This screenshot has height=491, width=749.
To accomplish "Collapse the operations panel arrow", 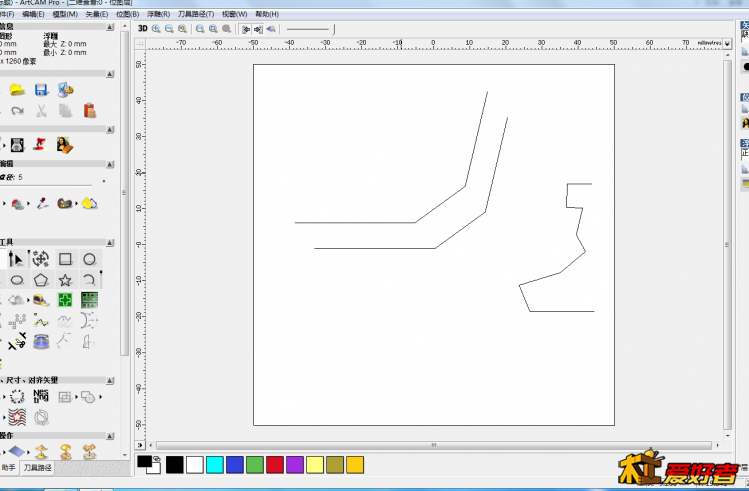I will pyautogui.click(x=110, y=436).
